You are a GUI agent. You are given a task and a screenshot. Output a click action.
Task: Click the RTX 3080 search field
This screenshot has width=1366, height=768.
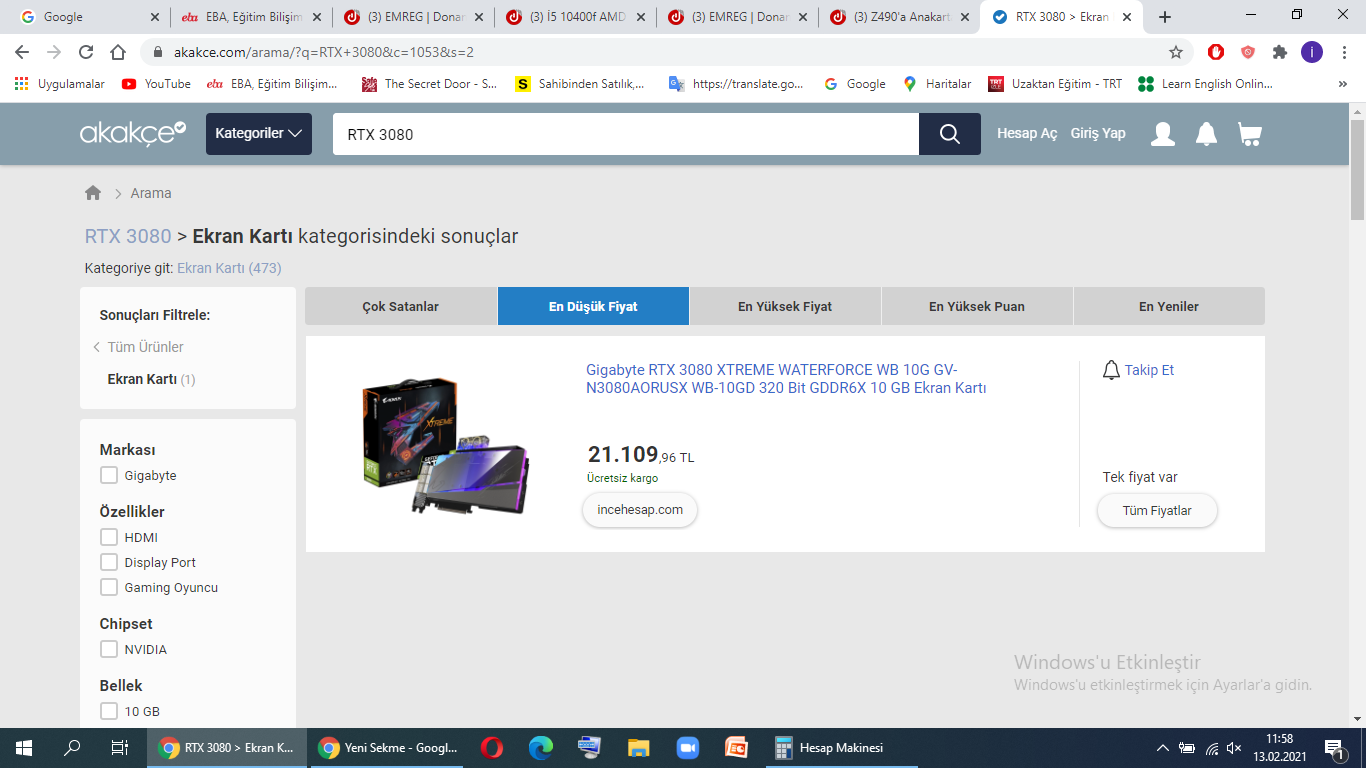[x=626, y=134]
